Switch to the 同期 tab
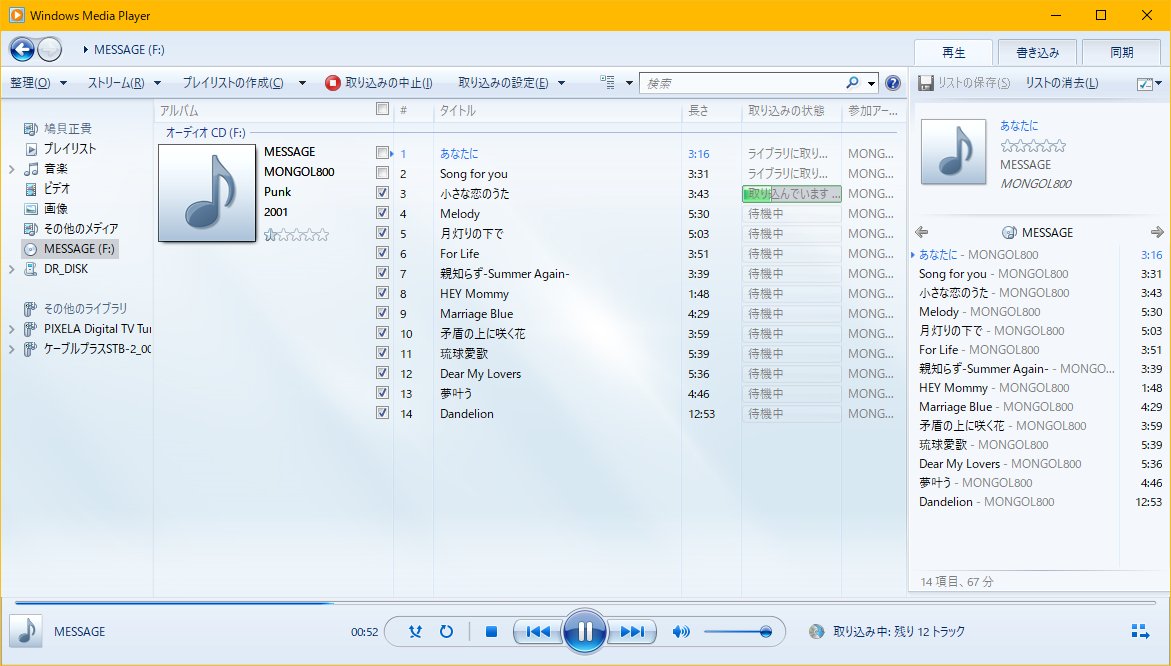Image resolution: width=1171 pixels, height=666 pixels. 1121,51
